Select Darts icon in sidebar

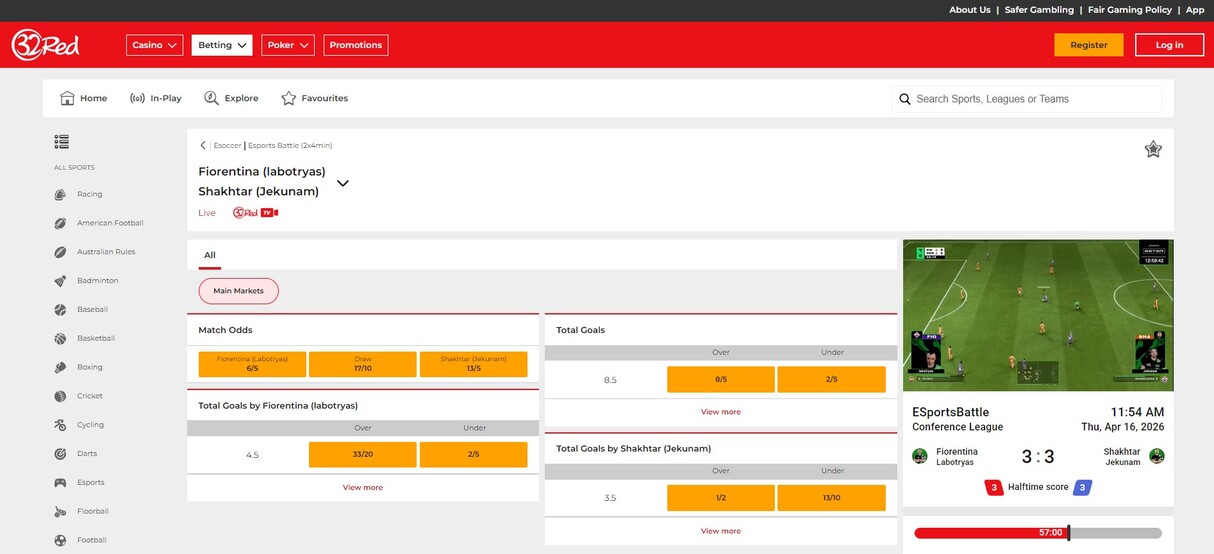60,454
